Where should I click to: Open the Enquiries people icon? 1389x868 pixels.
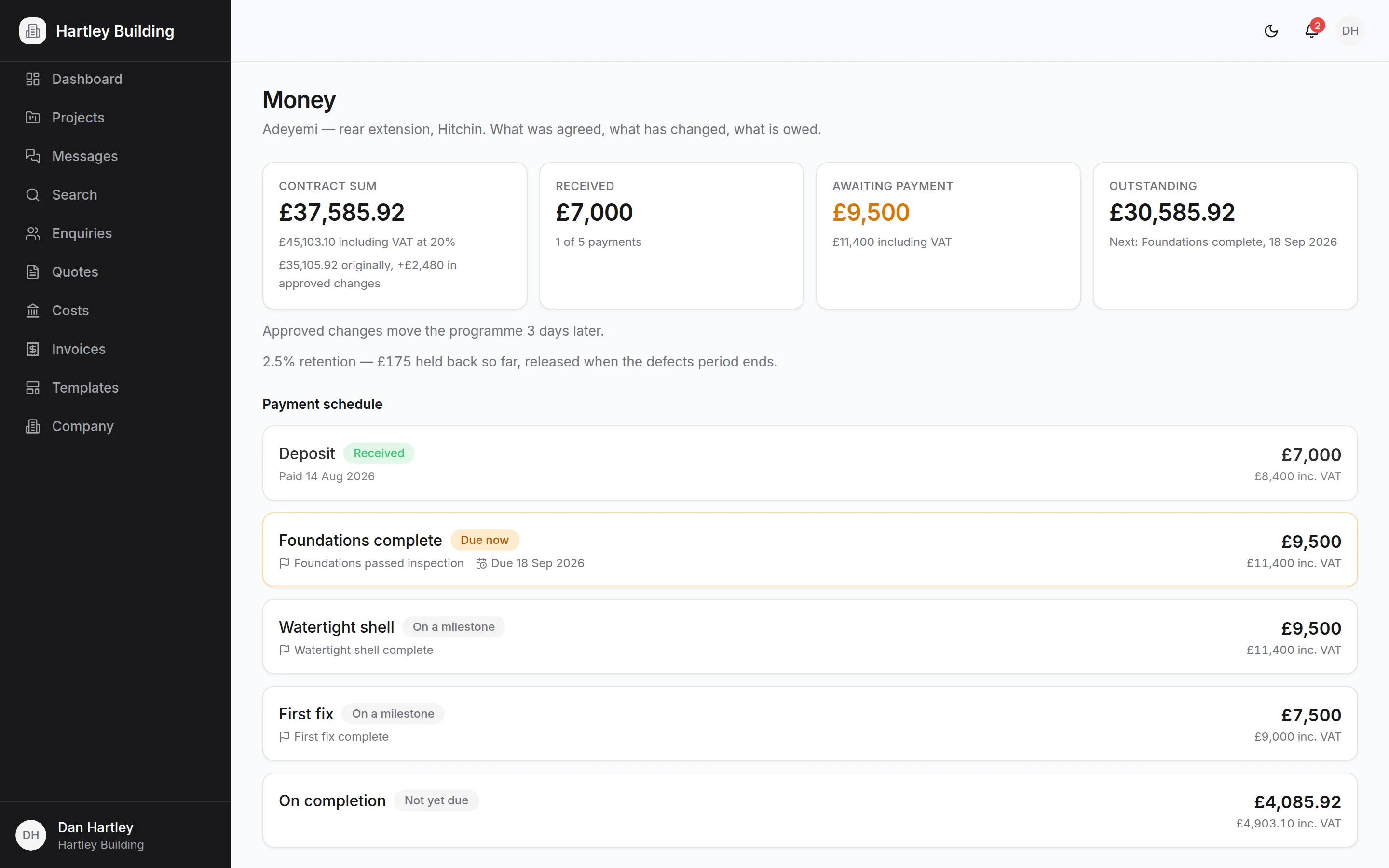33,233
